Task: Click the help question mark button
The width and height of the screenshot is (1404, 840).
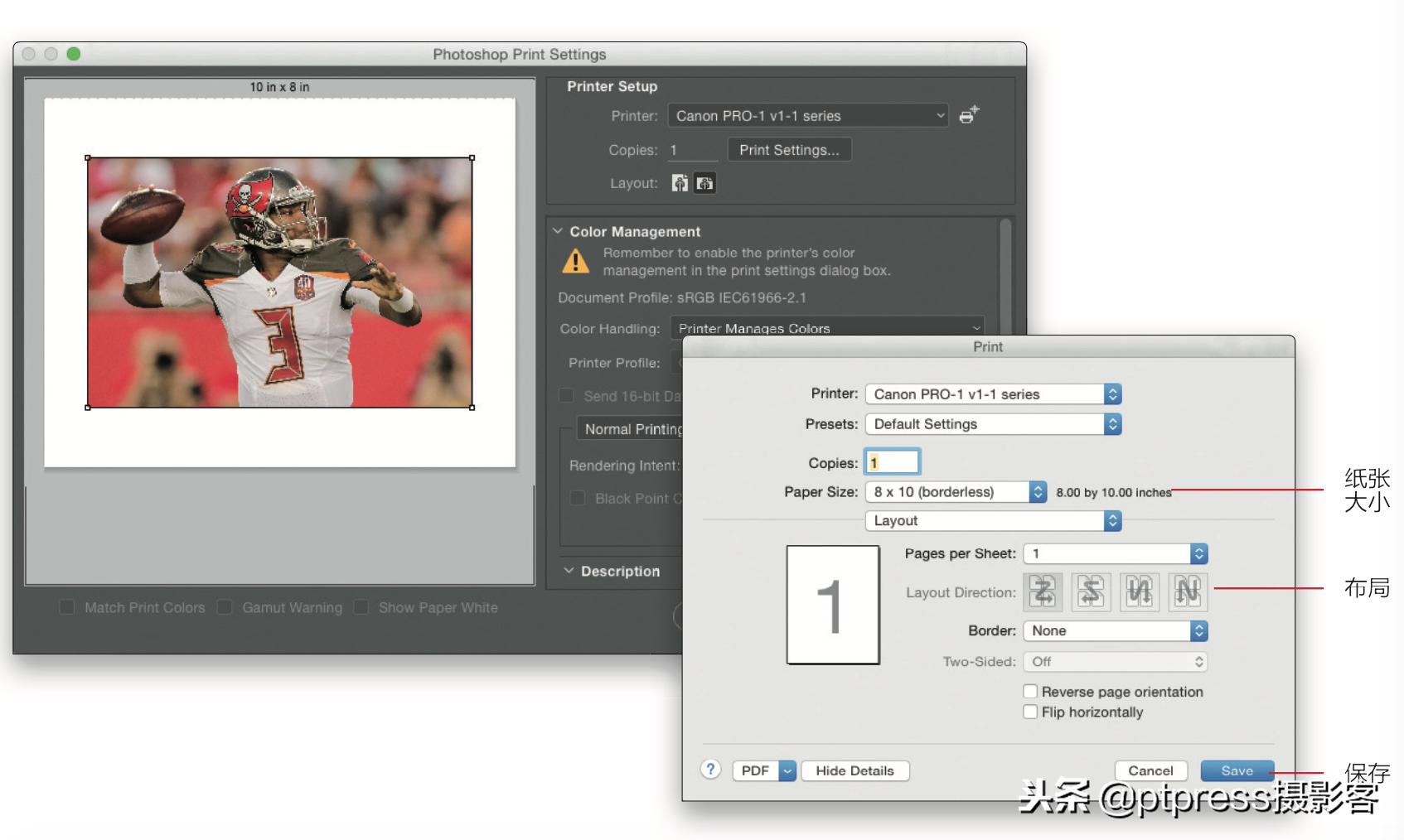Action: pyautogui.click(x=710, y=770)
